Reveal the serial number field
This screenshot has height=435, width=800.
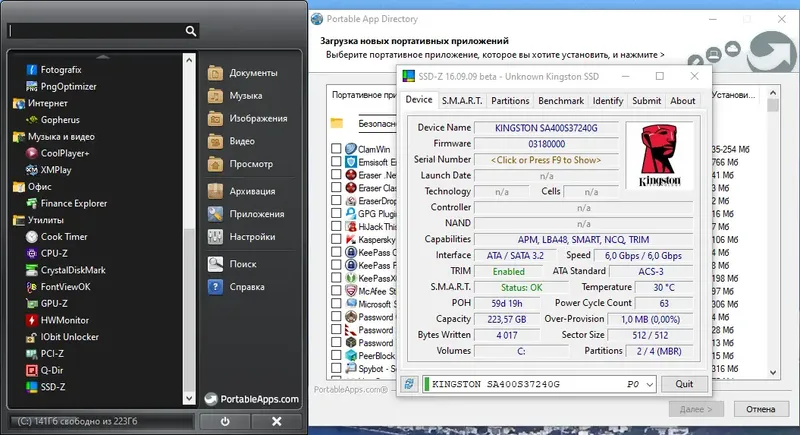pos(546,160)
